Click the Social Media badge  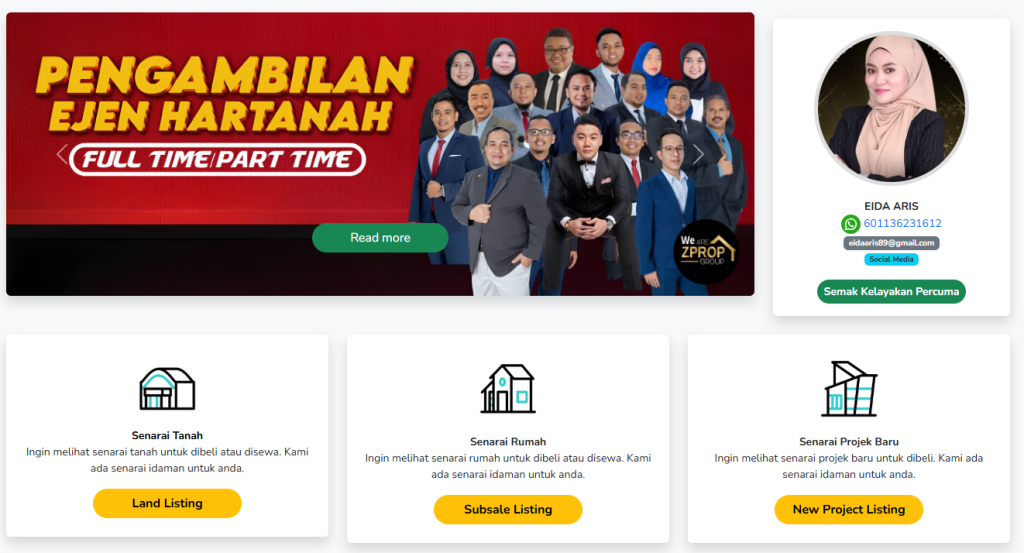pyautogui.click(x=891, y=259)
